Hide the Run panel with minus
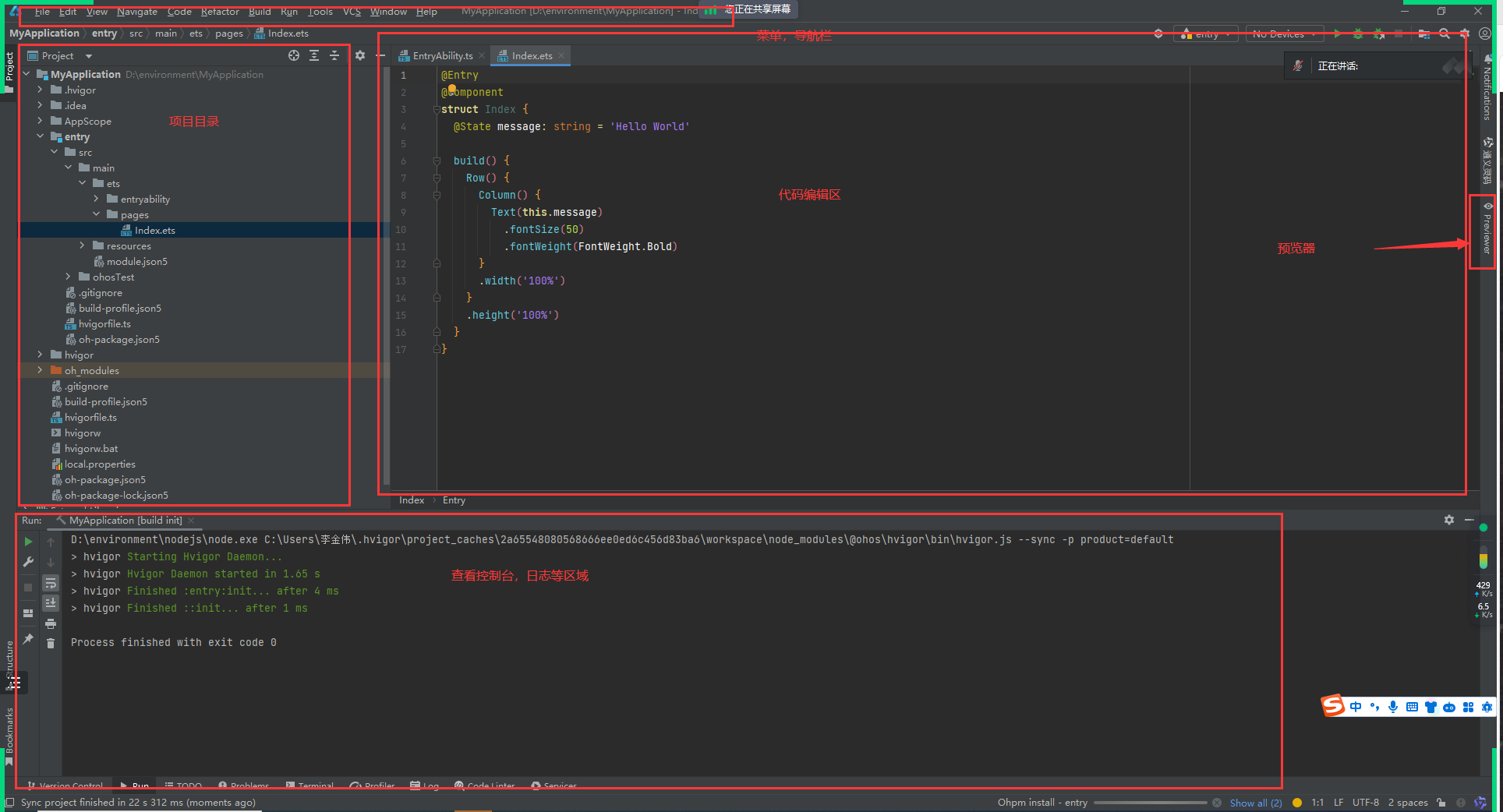 tap(1469, 520)
